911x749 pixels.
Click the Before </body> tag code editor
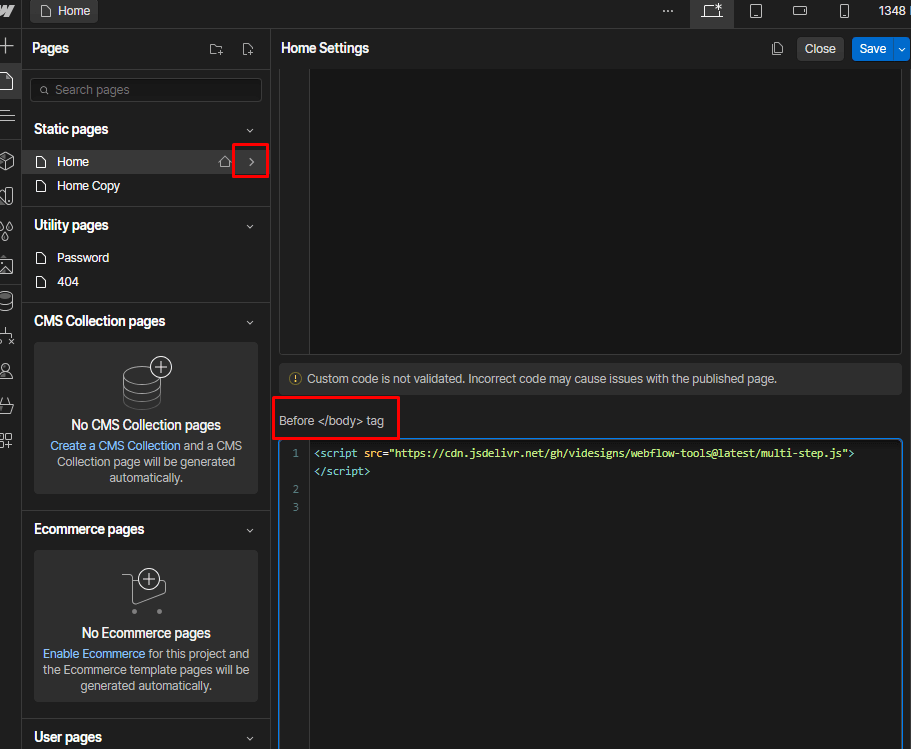pos(590,594)
